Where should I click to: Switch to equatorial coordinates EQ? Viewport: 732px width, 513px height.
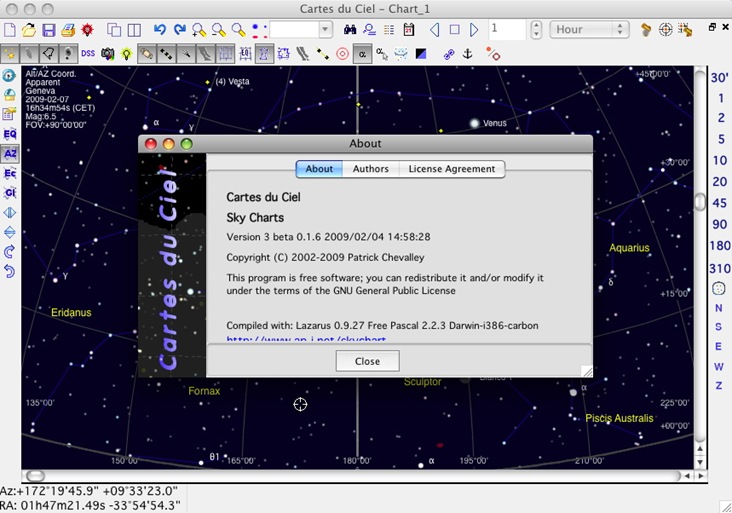click(x=10, y=134)
